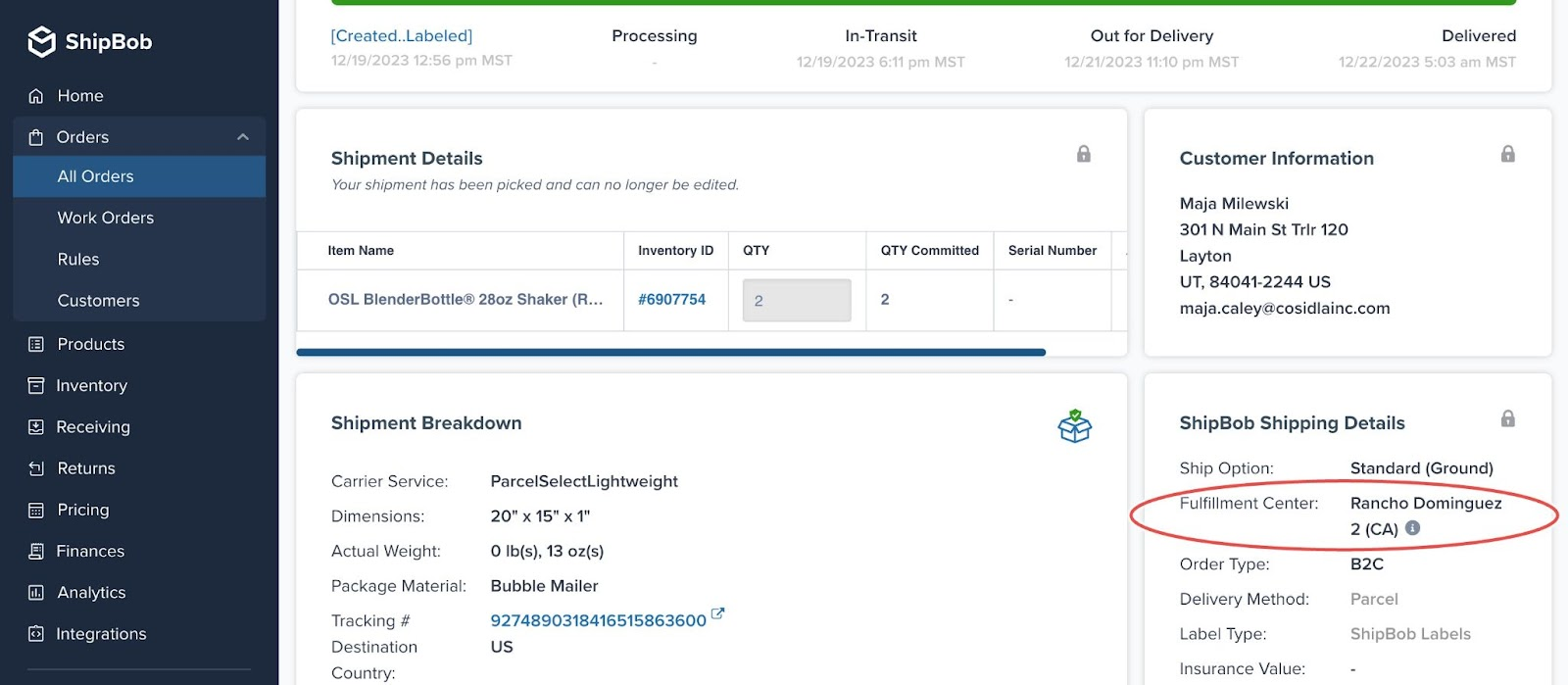Click the Customer Information lock icon
Screen dimensions: 1568x685
coord(1508,154)
